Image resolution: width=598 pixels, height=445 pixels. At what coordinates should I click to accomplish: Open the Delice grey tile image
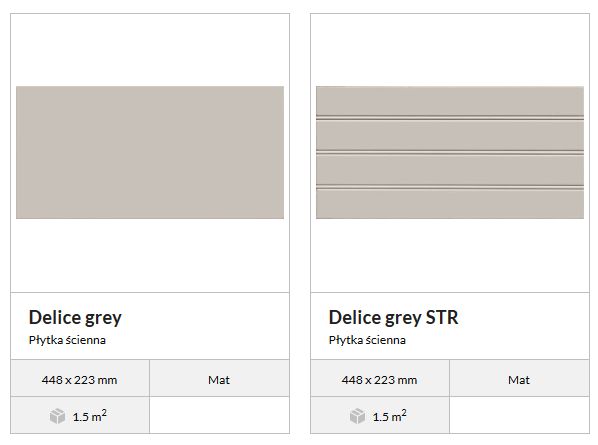click(x=150, y=152)
